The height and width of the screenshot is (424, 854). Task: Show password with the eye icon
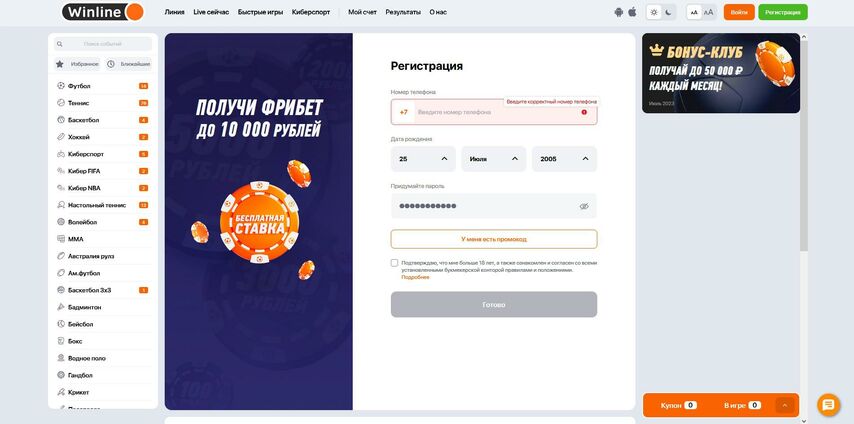click(x=584, y=206)
